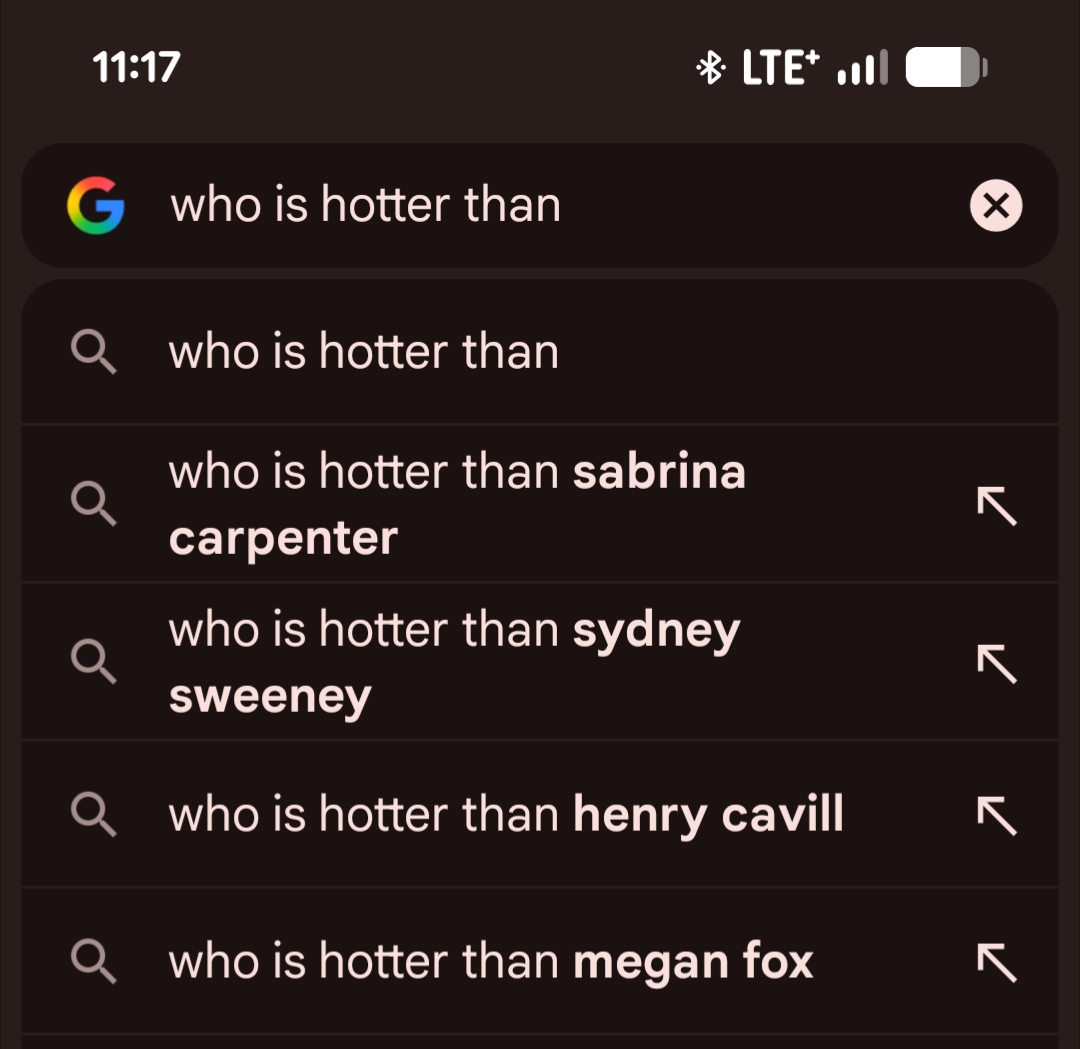This screenshot has width=1080, height=1049.
Task: Tap the Google logo icon
Action: (96, 205)
